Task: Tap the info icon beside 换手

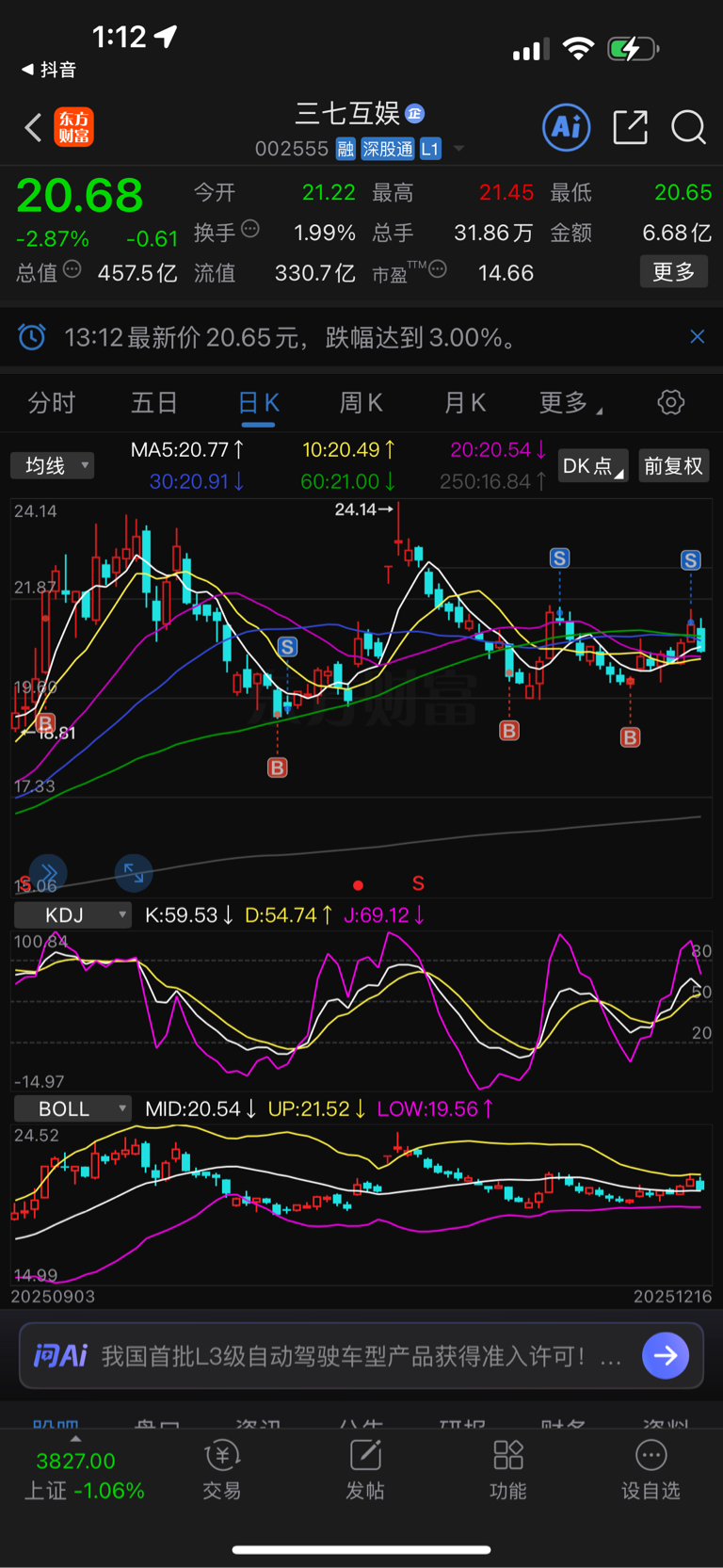Action: tap(250, 228)
